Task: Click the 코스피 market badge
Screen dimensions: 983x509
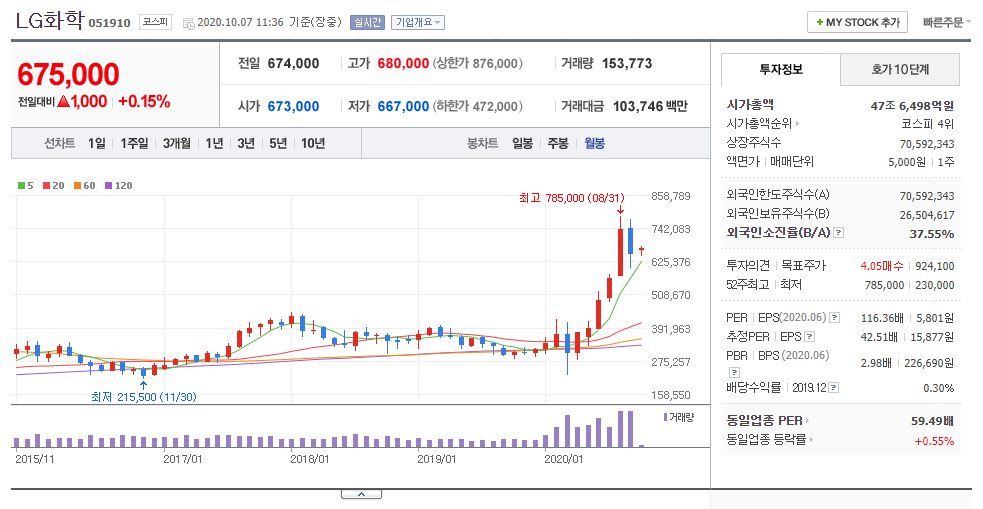Action: coord(155,23)
